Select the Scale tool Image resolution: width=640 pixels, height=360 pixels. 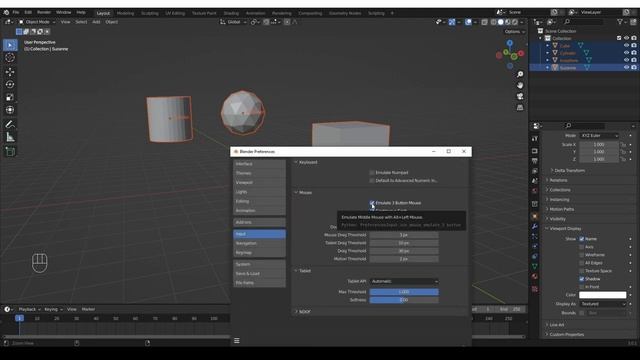(10, 97)
